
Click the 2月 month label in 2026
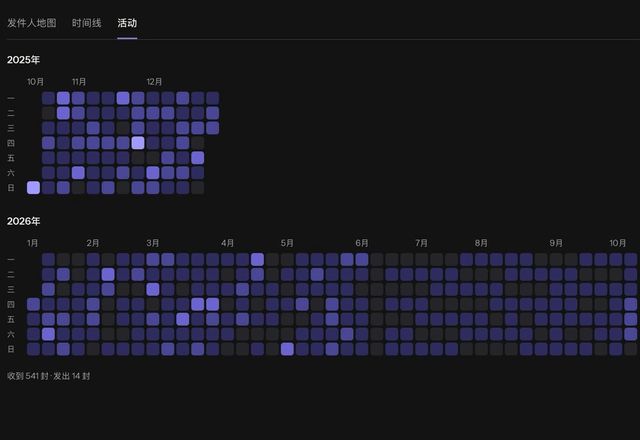point(93,243)
